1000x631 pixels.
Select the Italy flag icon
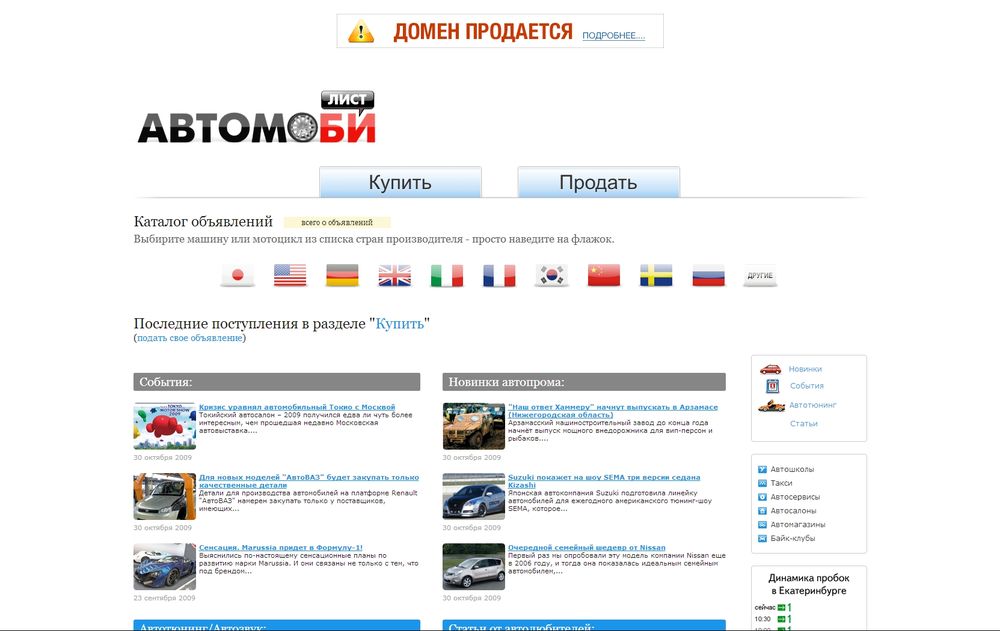[x=447, y=276]
